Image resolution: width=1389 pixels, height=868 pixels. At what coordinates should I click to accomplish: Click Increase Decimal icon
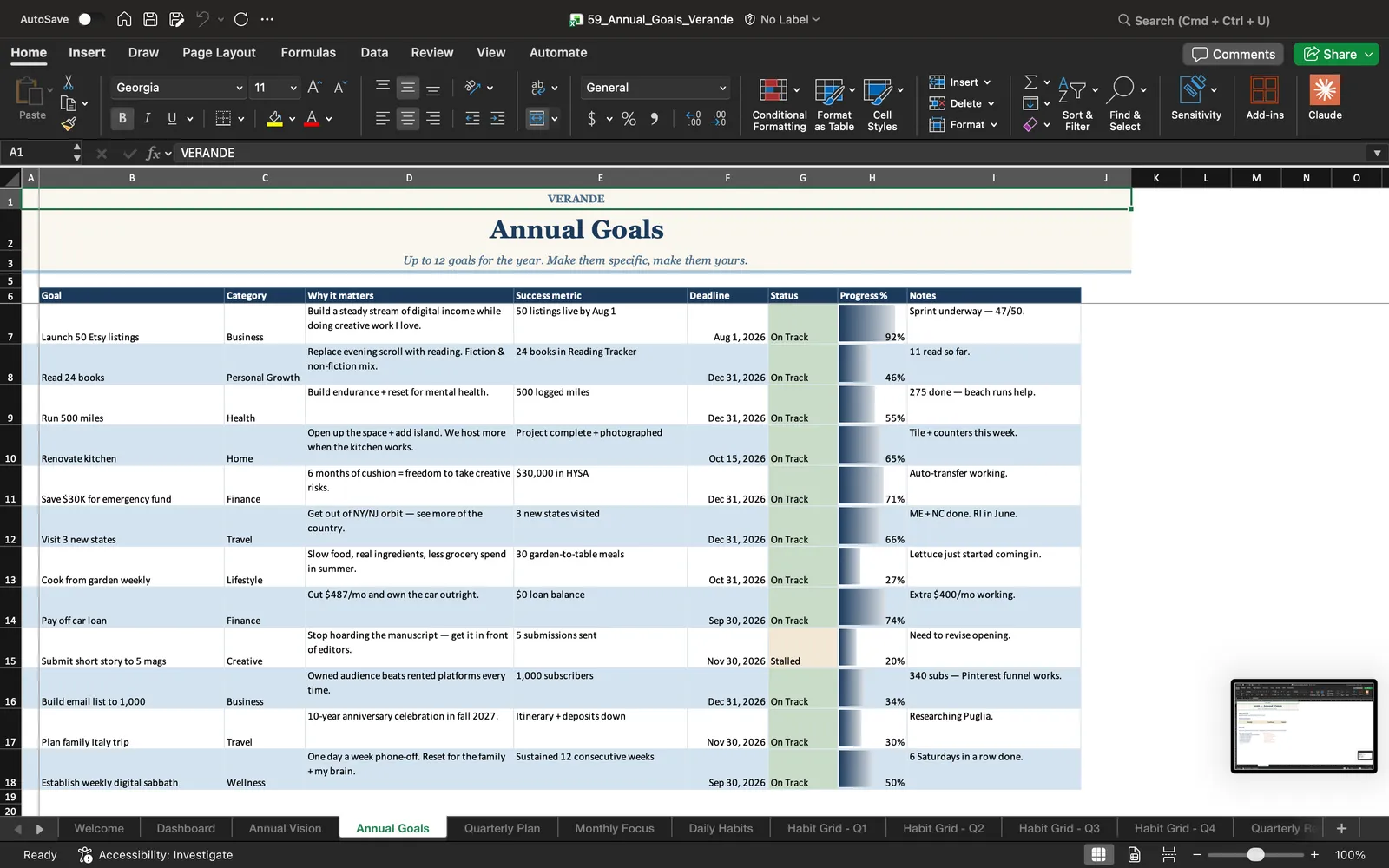[693, 119]
